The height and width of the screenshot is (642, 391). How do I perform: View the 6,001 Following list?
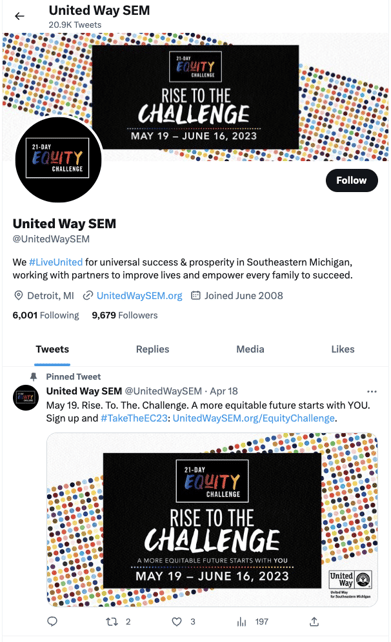tap(46, 315)
